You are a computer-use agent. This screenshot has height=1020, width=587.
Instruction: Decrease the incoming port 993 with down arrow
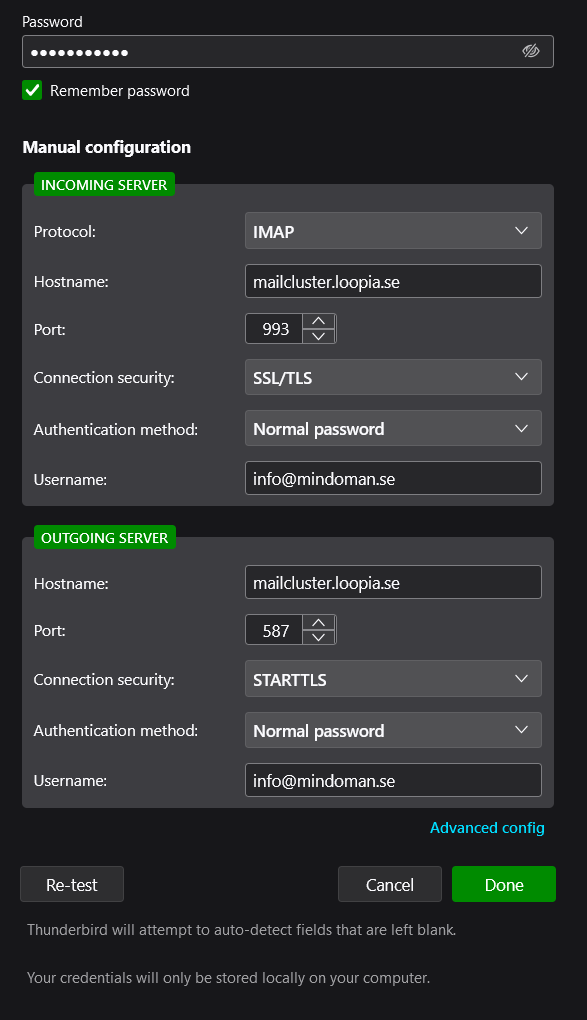point(319,336)
